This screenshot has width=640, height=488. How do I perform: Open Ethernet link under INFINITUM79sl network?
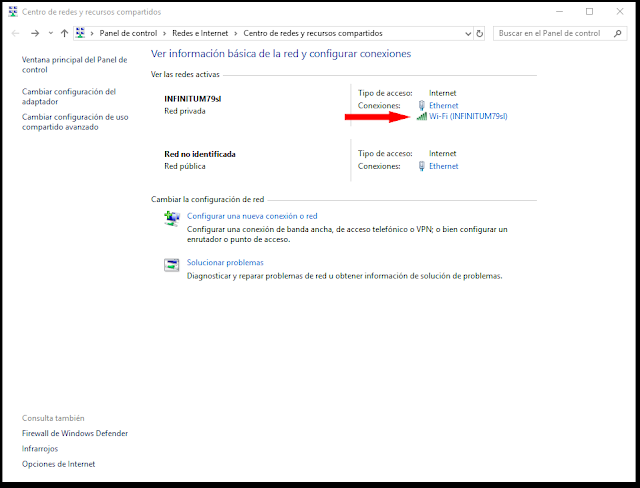click(444, 106)
